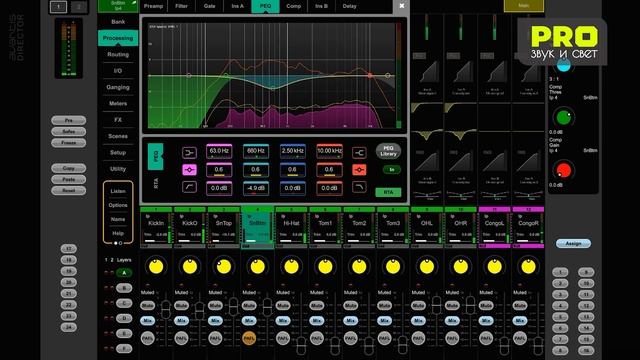
Task: Open the Routing menu item
Action: pyautogui.click(x=118, y=54)
